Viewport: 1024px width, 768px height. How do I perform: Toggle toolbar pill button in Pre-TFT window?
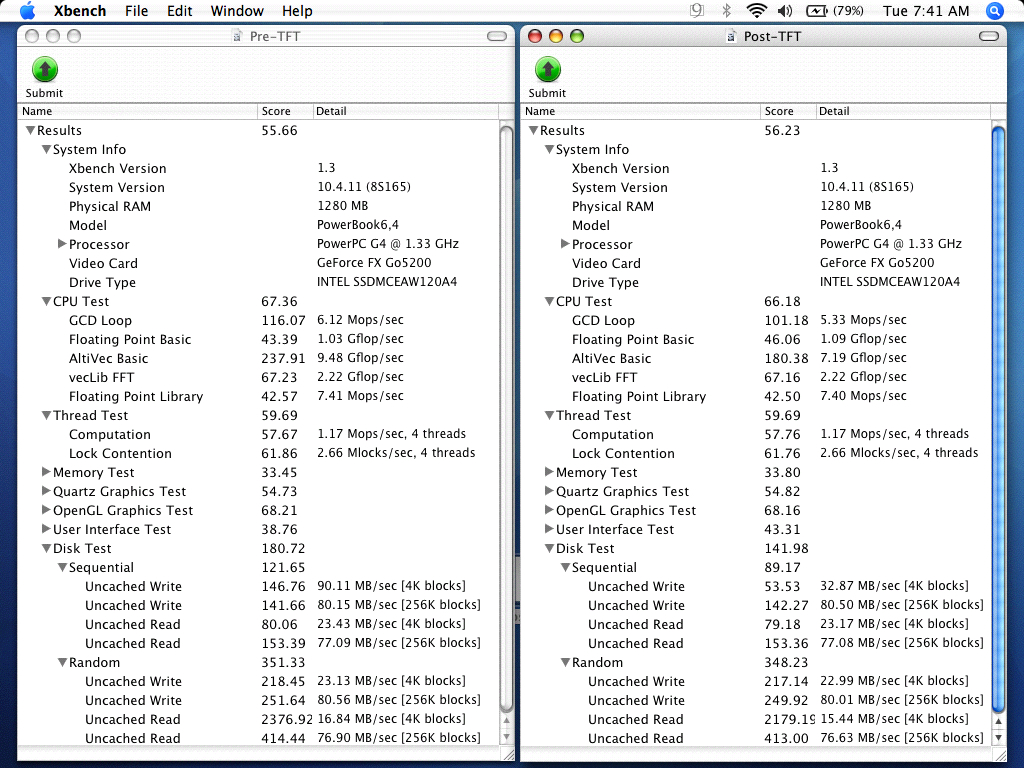pos(496,36)
